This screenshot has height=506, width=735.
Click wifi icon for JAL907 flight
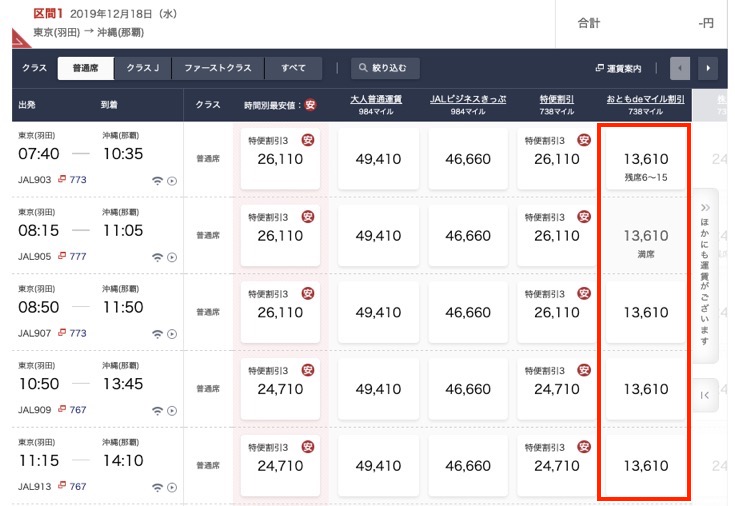click(x=158, y=334)
